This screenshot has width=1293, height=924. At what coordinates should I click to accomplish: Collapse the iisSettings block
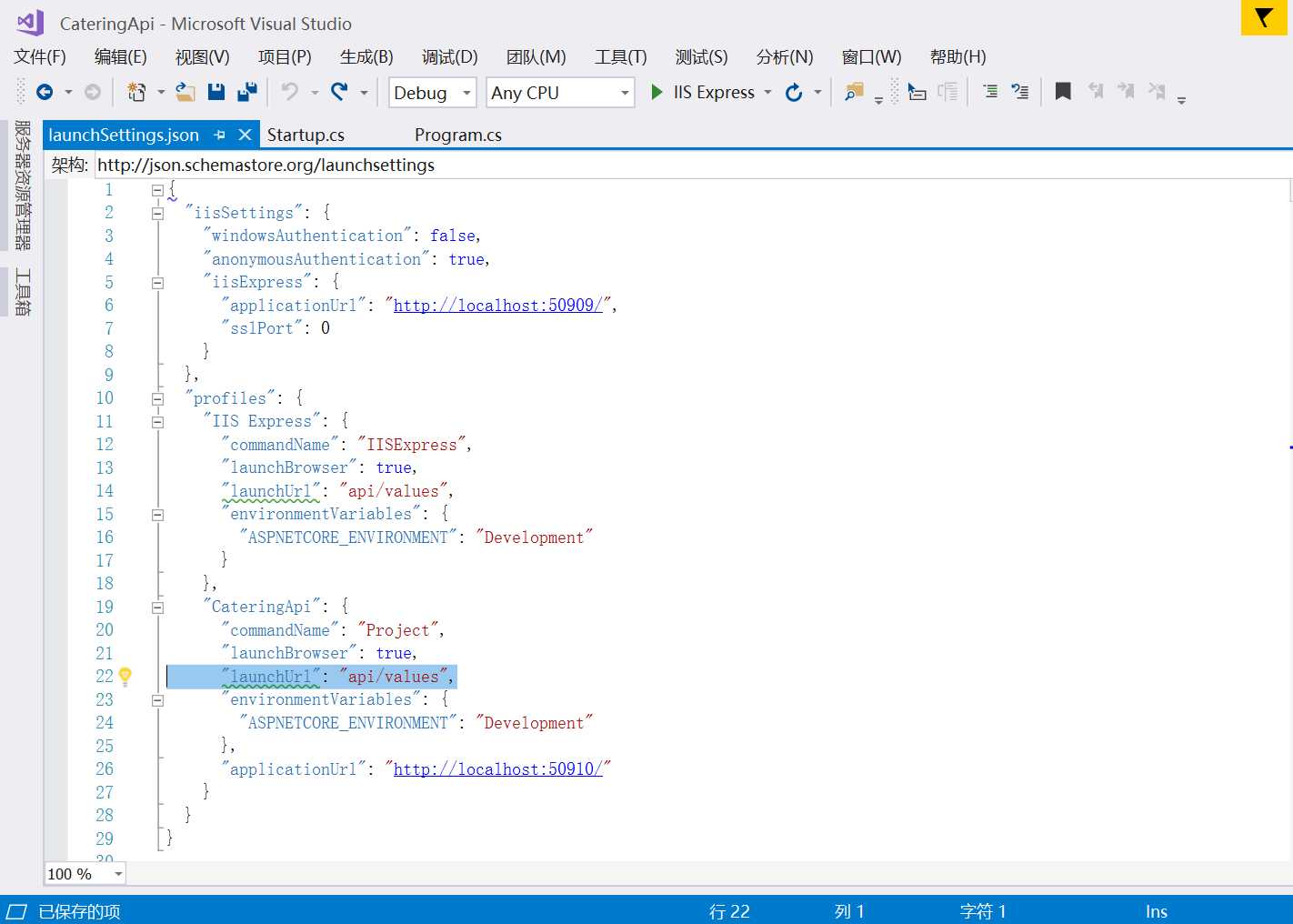(x=157, y=213)
